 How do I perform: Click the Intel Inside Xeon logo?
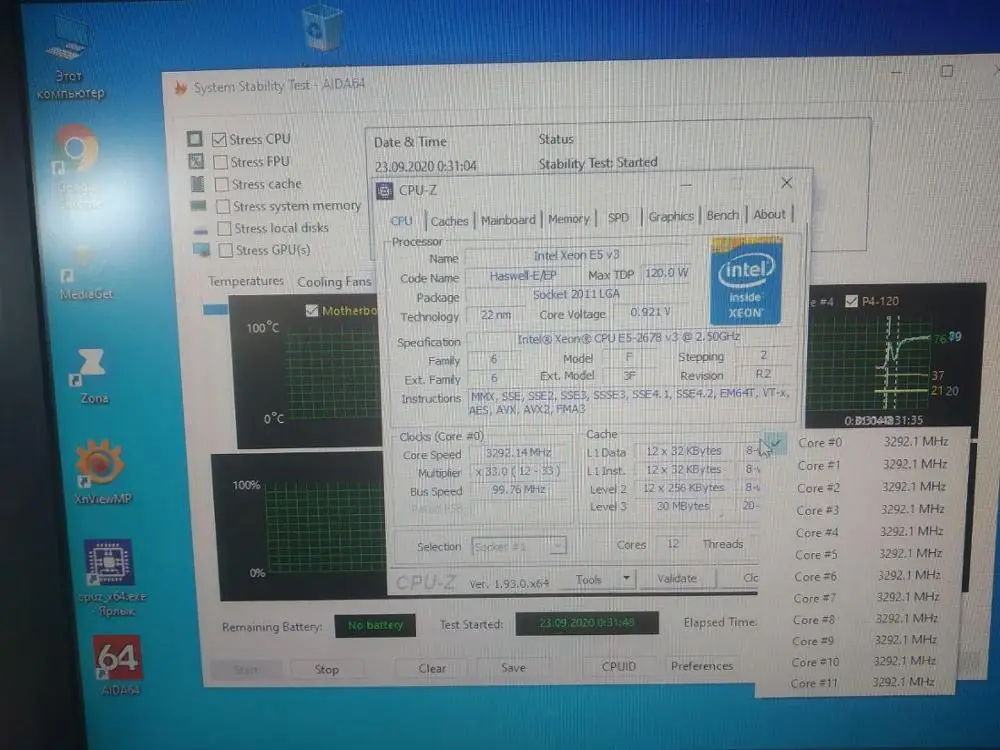[746, 281]
